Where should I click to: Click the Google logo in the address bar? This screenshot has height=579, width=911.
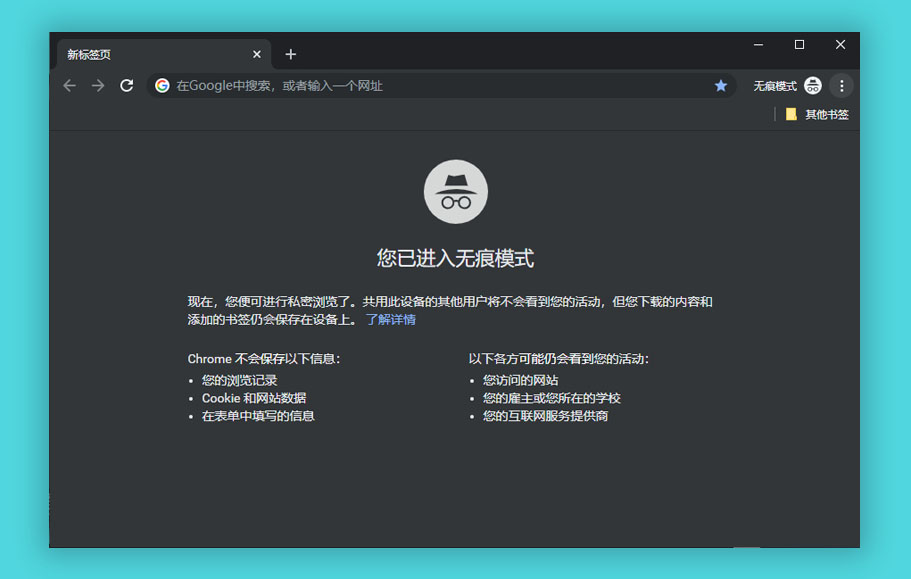pos(161,85)
